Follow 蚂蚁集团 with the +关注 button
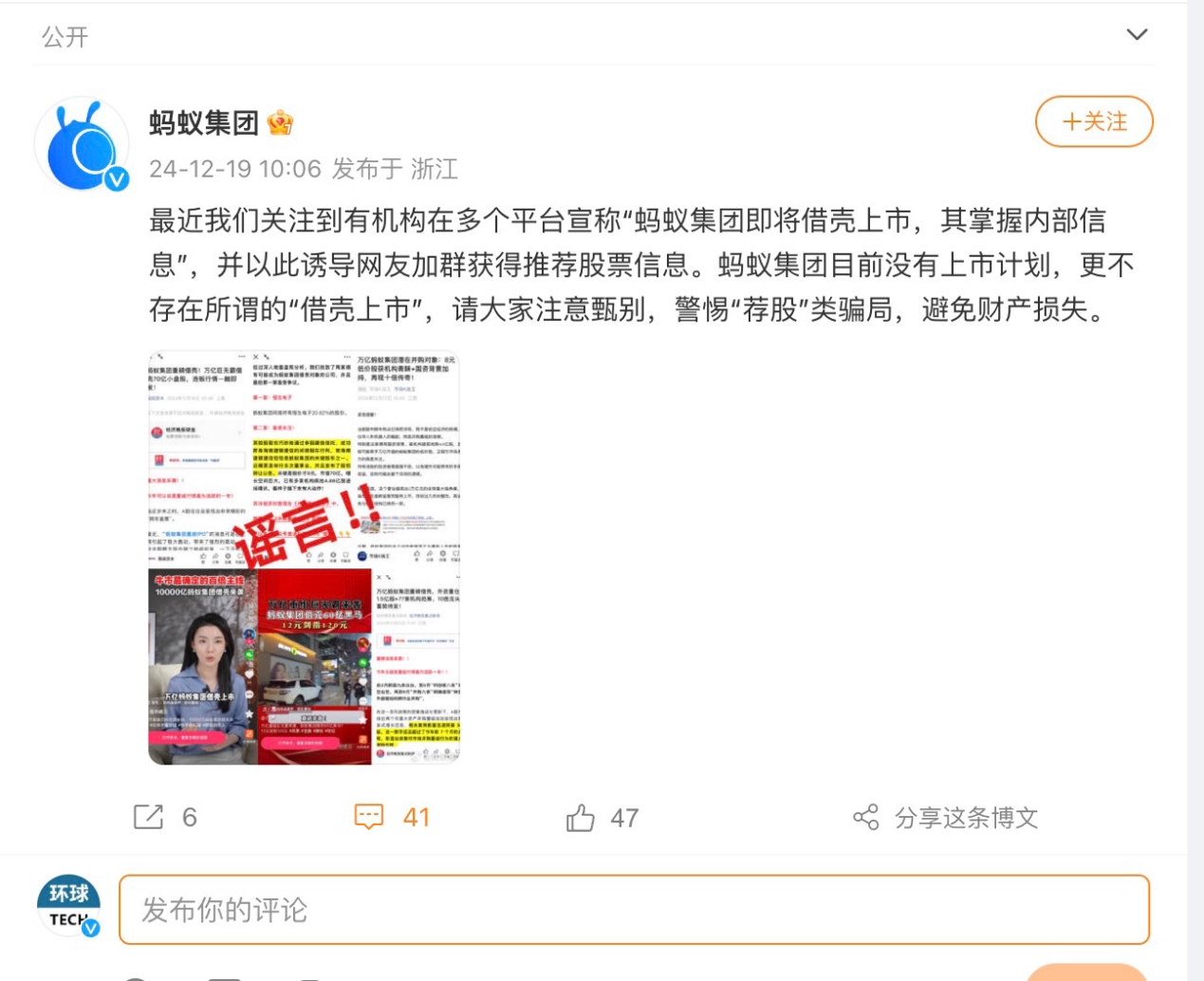1204x981 pixels. (x=1094, y=121)
